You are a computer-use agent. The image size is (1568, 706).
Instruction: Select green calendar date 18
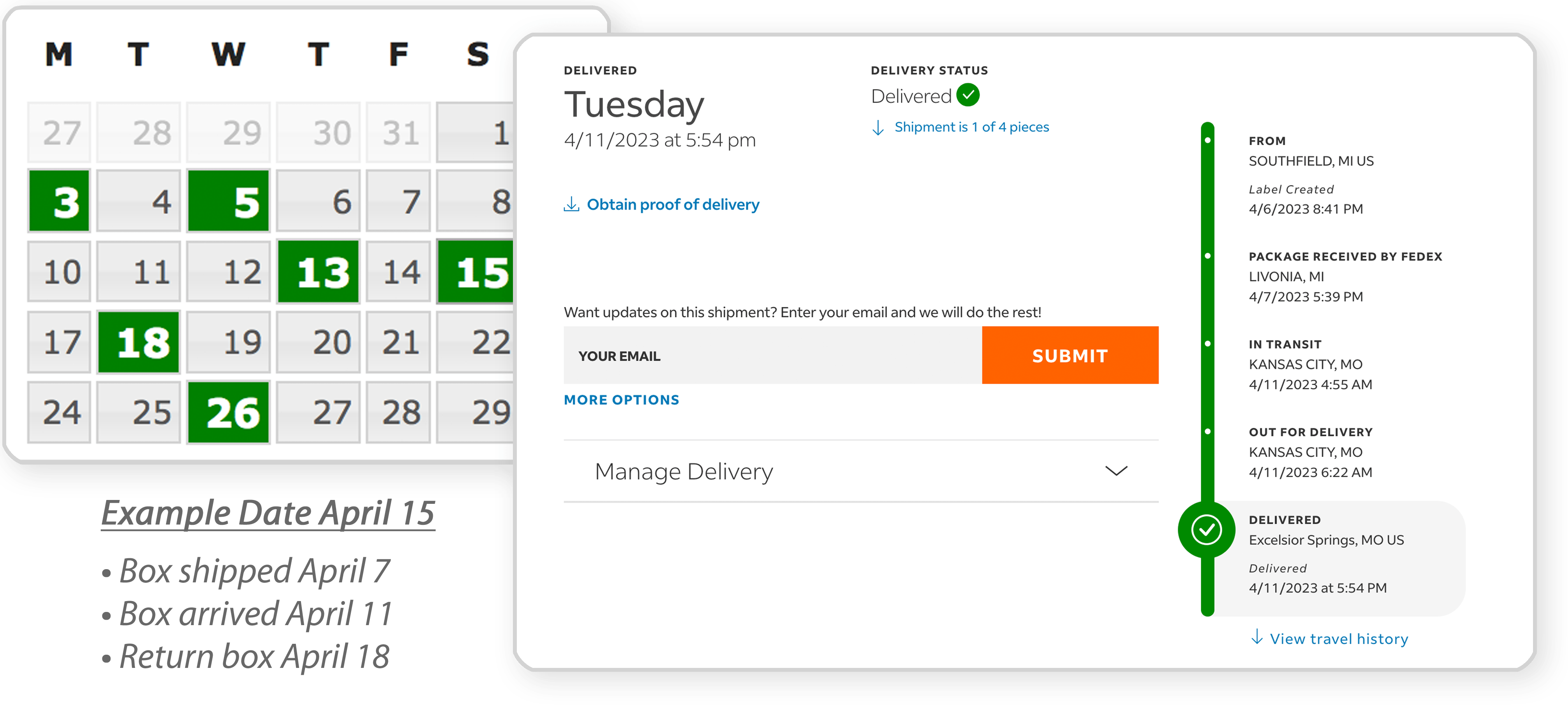coord(139,342)
